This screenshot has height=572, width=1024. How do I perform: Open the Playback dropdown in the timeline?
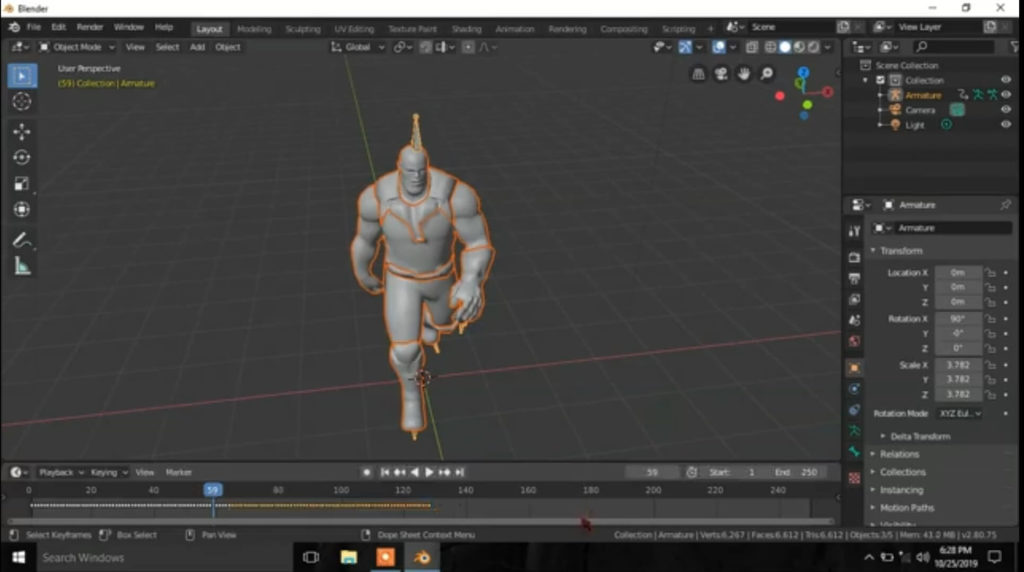click(61, 472)
